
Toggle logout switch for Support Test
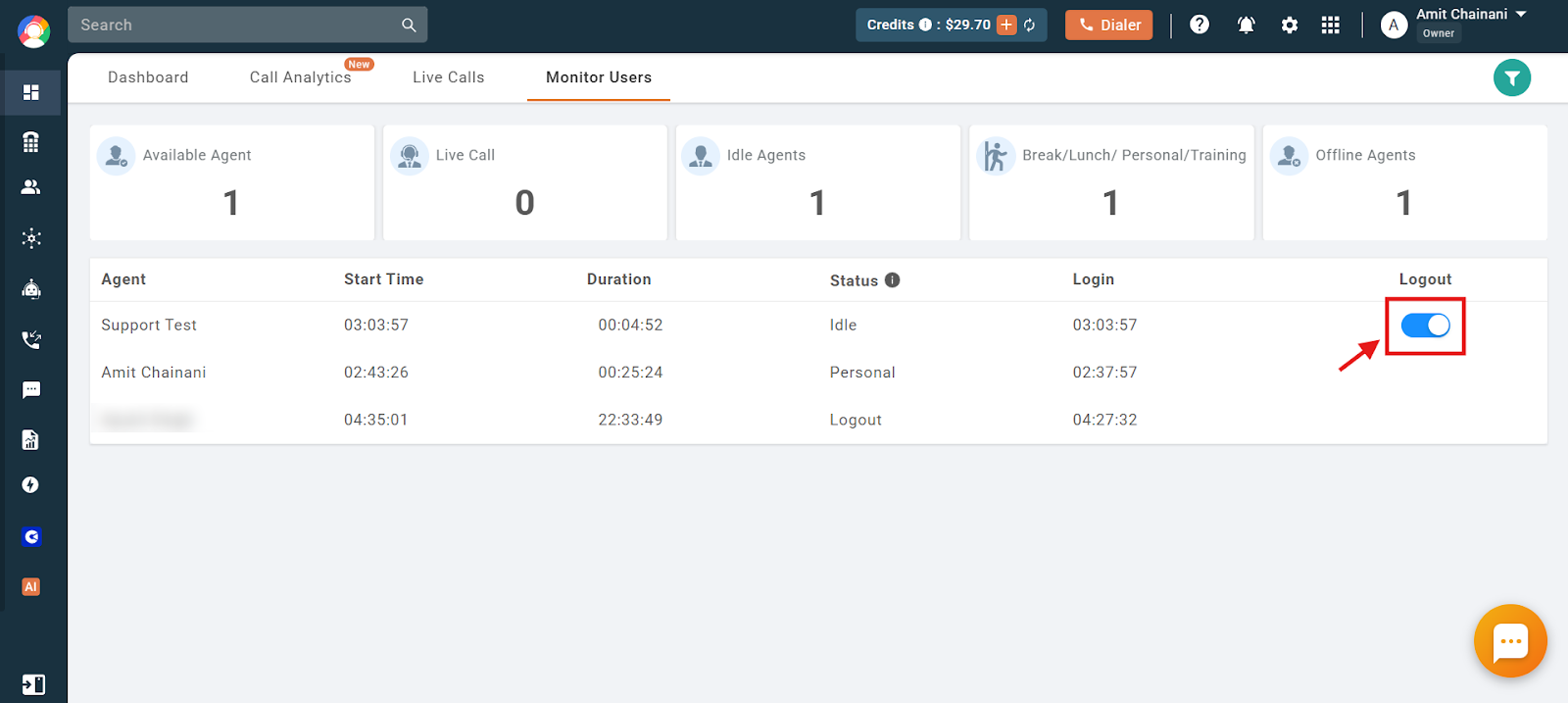tap(1425, 326)
